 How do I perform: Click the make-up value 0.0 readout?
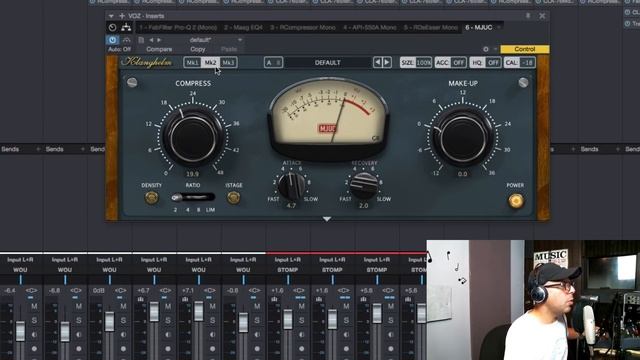(x=462, y=174)
